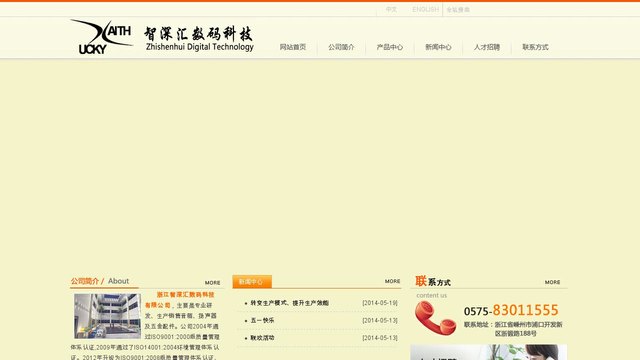Click the 公司简介 / About section heading
Image resolution: width=640 pixels, height=360 pixels.
[x=100, y=281]
